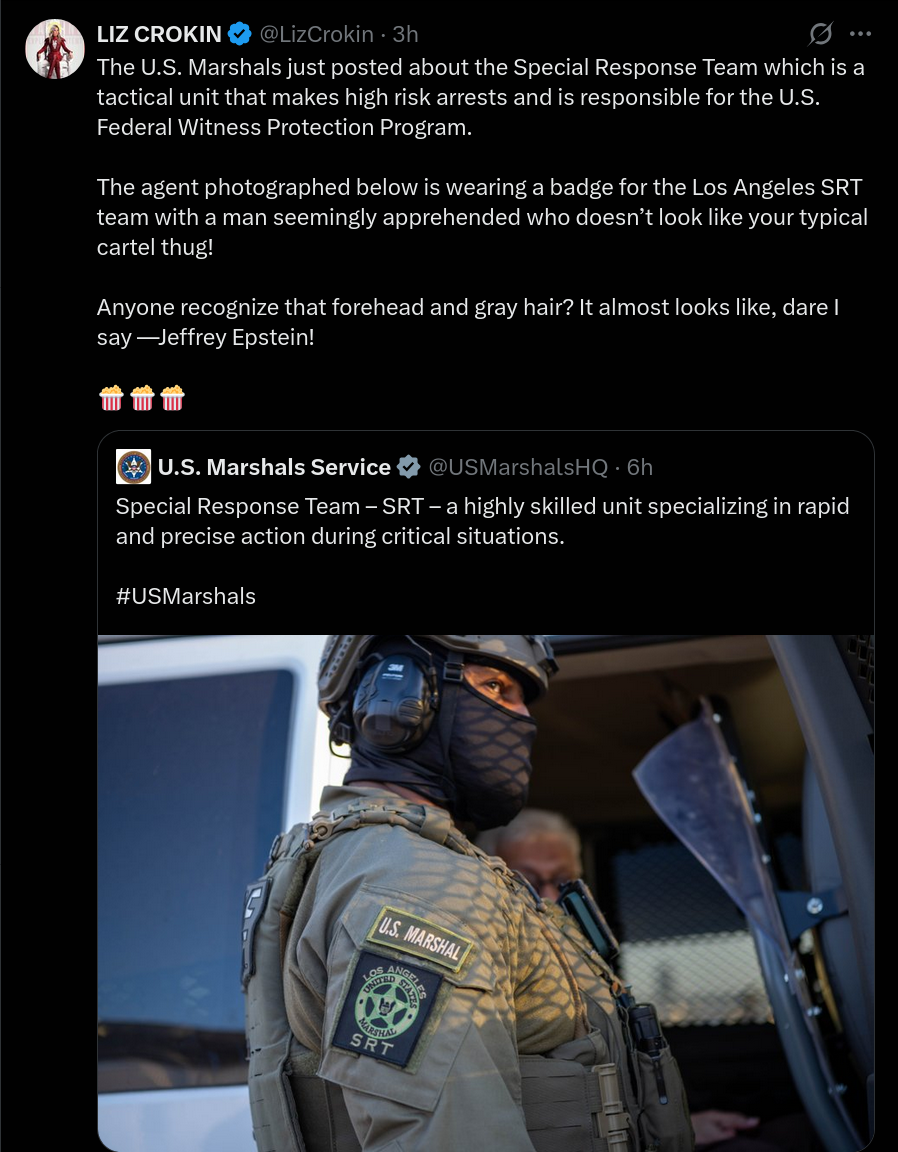Open the LIZ CROKIN display name link
This screenshot has height=1152, width=898.
pos(159,34)
